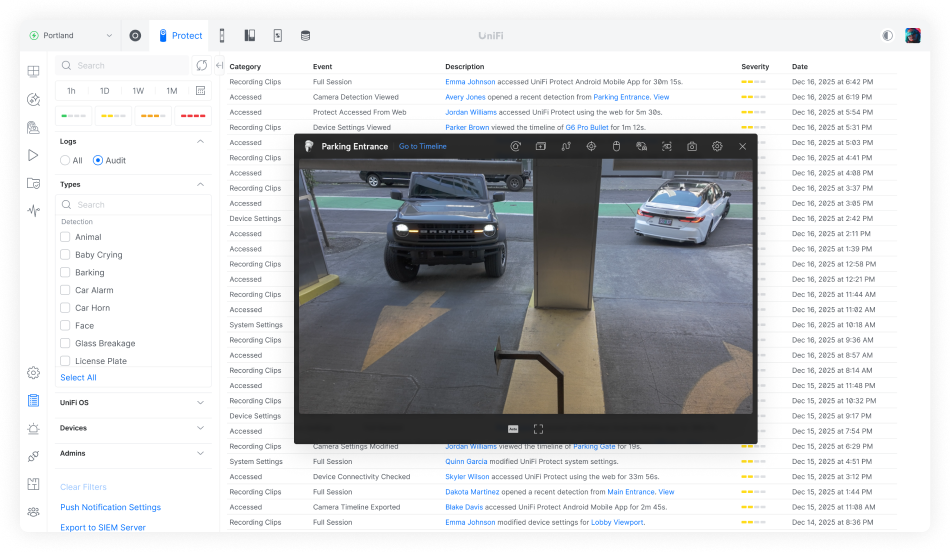Viewport: 950px width, 552px height.
Task: Select the 1W time range tab
Action: (x=138, y=91)
